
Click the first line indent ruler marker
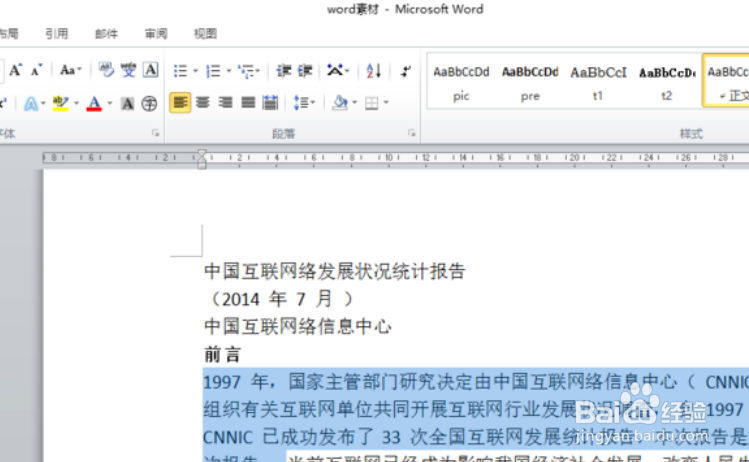(x=202, y=153)
